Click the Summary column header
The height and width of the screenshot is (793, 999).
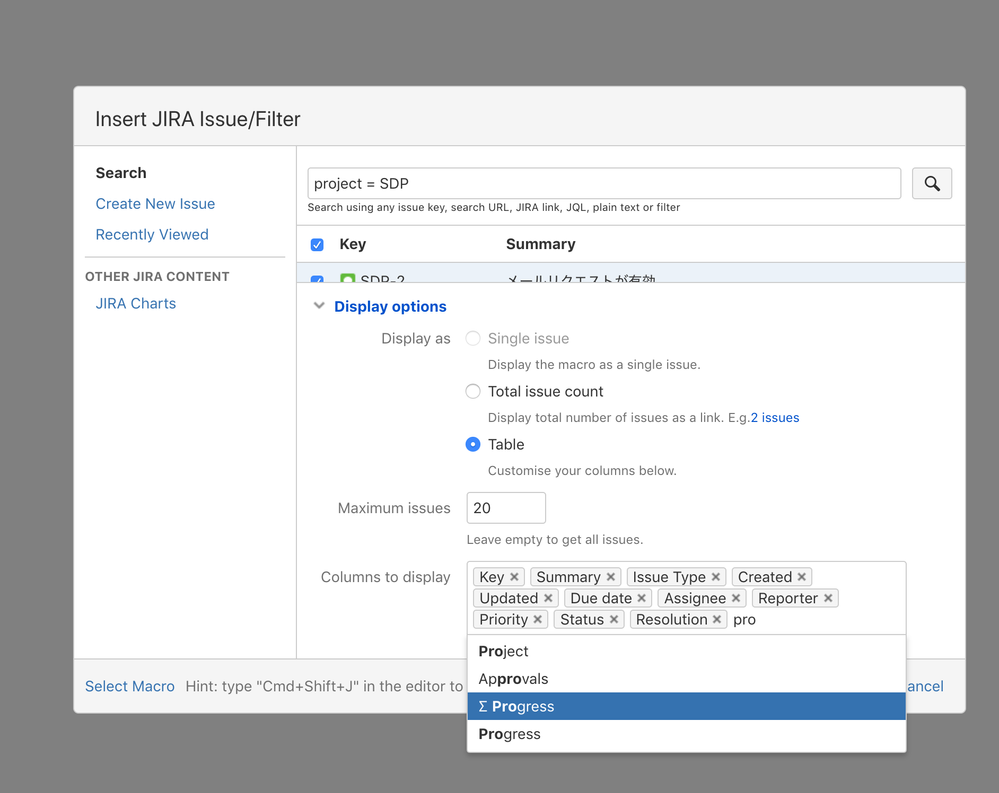(x=541, y=244)
